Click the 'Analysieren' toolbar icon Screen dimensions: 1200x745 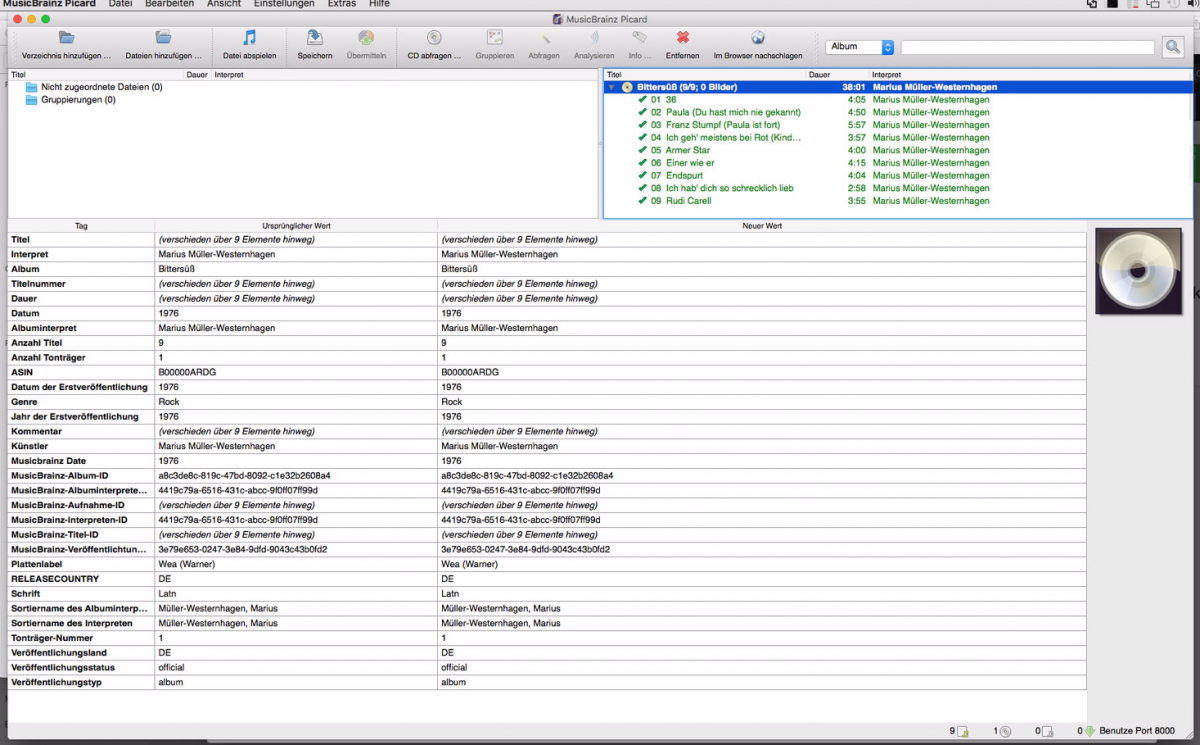[594, 38]
